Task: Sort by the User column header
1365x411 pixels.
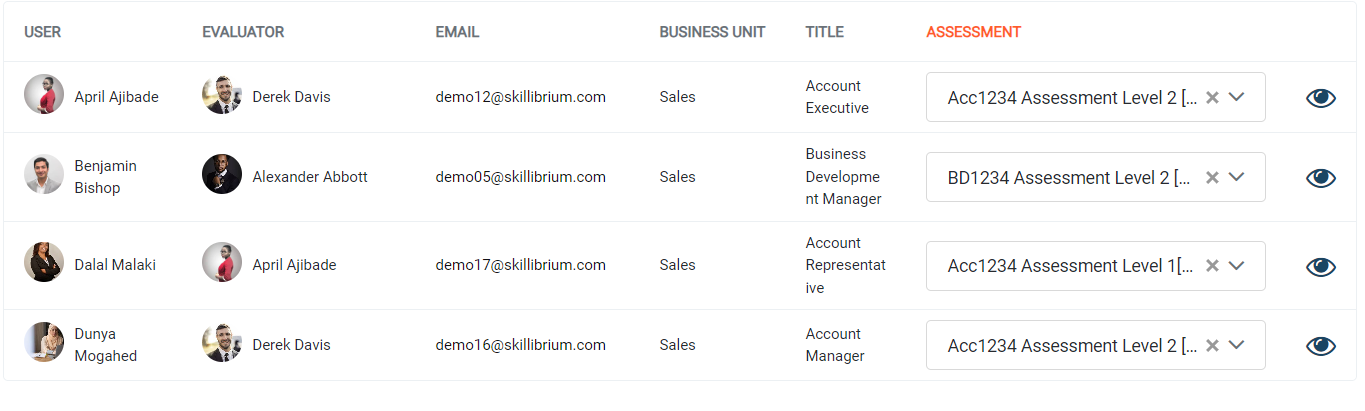Action: point(42,32)
